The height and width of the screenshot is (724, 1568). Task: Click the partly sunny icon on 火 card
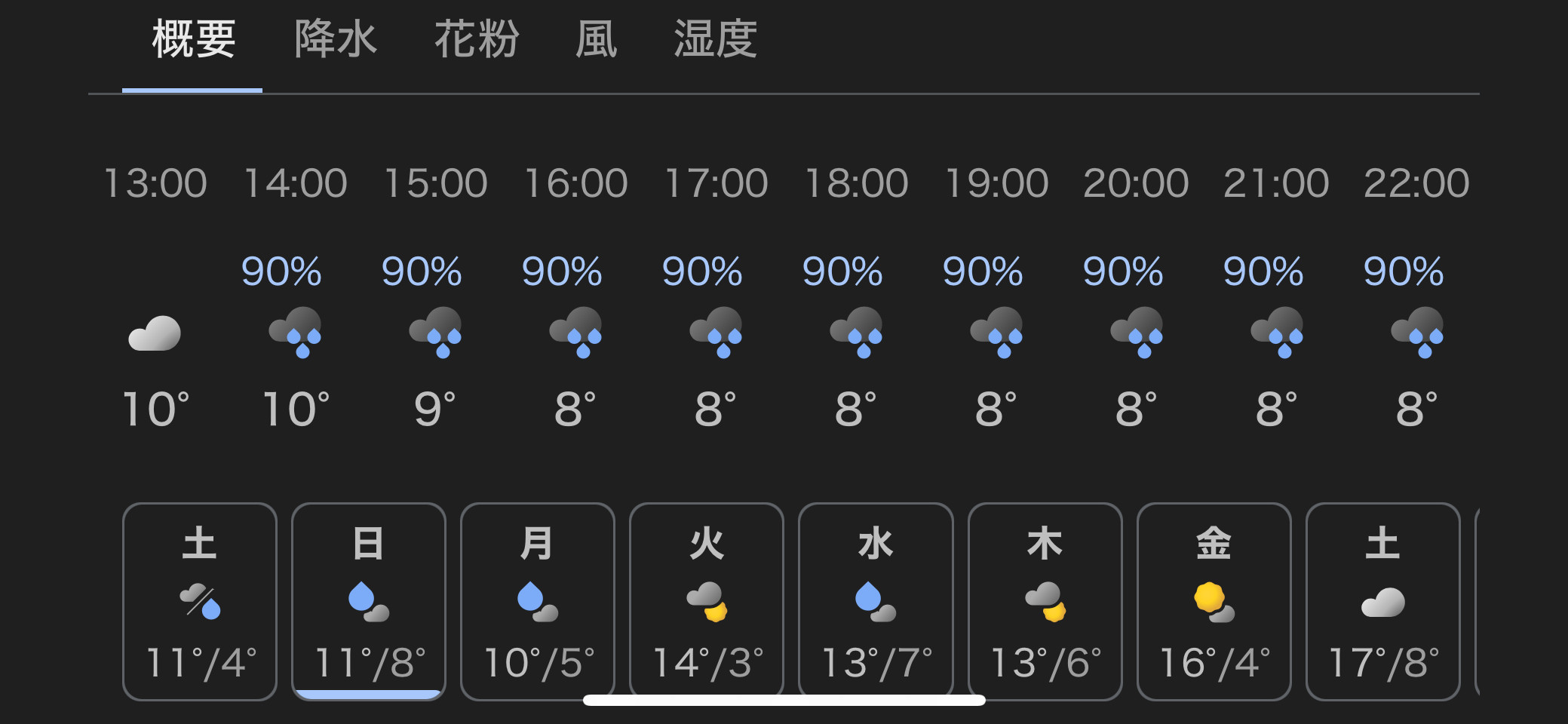tap(707, 601)
